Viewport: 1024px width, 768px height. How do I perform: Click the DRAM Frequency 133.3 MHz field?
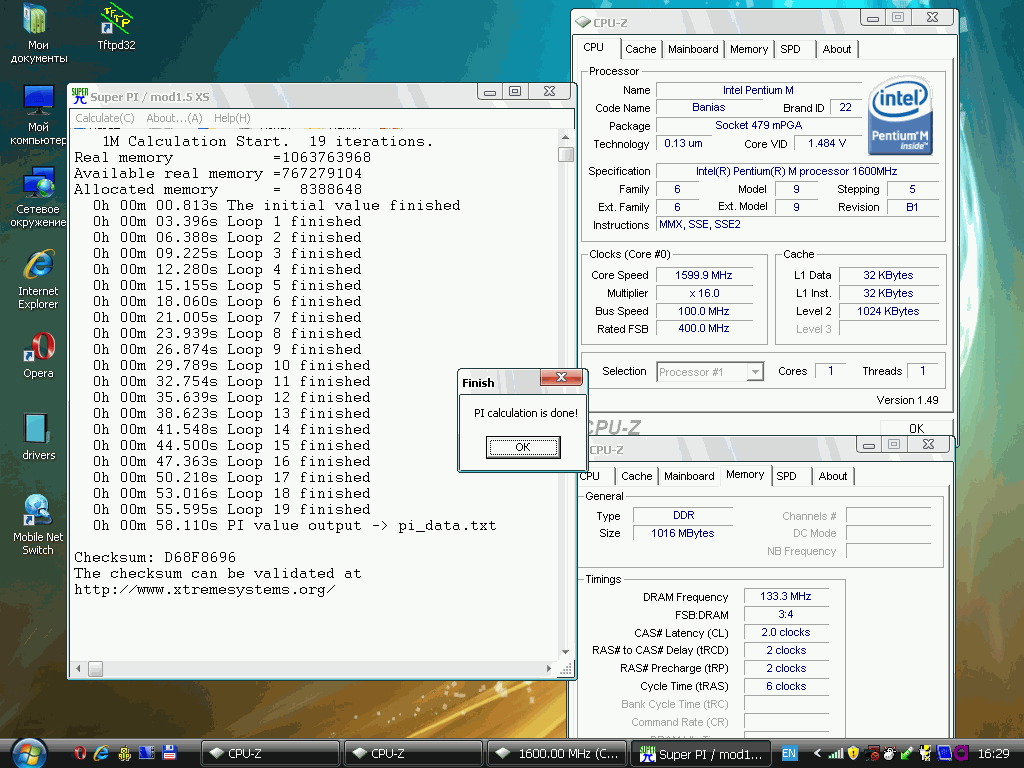click(786, 596)
